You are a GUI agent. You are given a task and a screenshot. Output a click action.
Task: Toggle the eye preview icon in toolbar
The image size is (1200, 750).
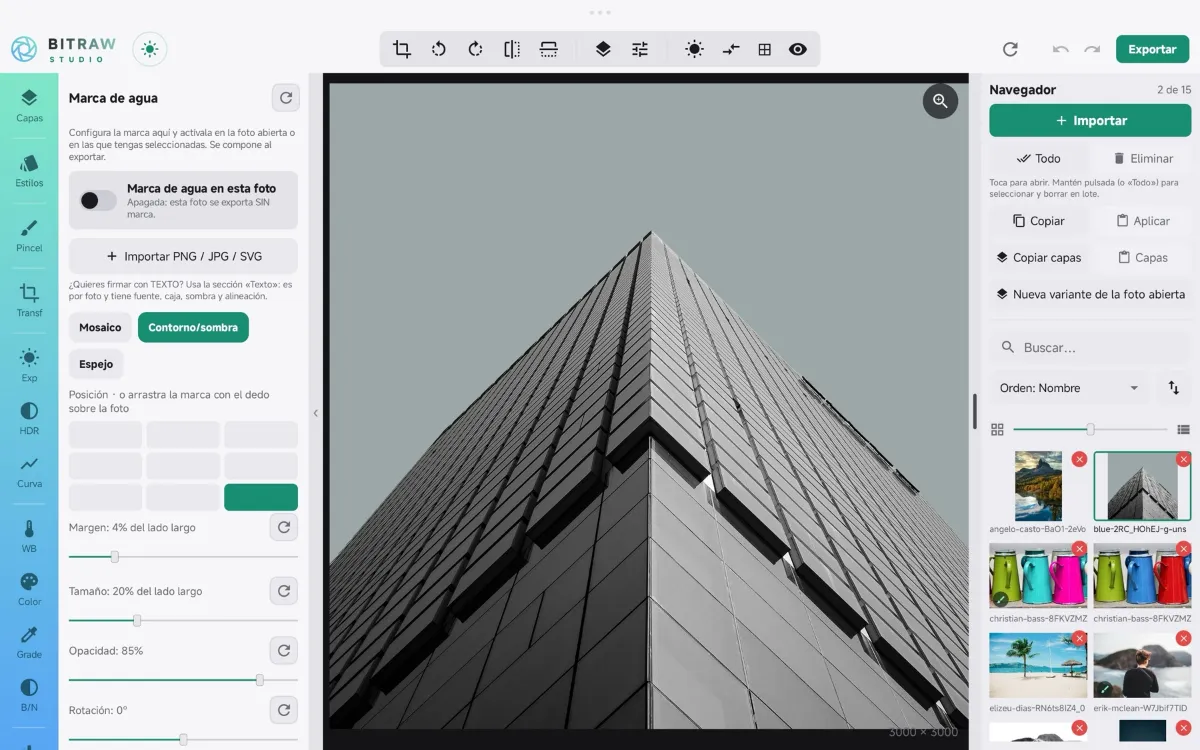797,49
